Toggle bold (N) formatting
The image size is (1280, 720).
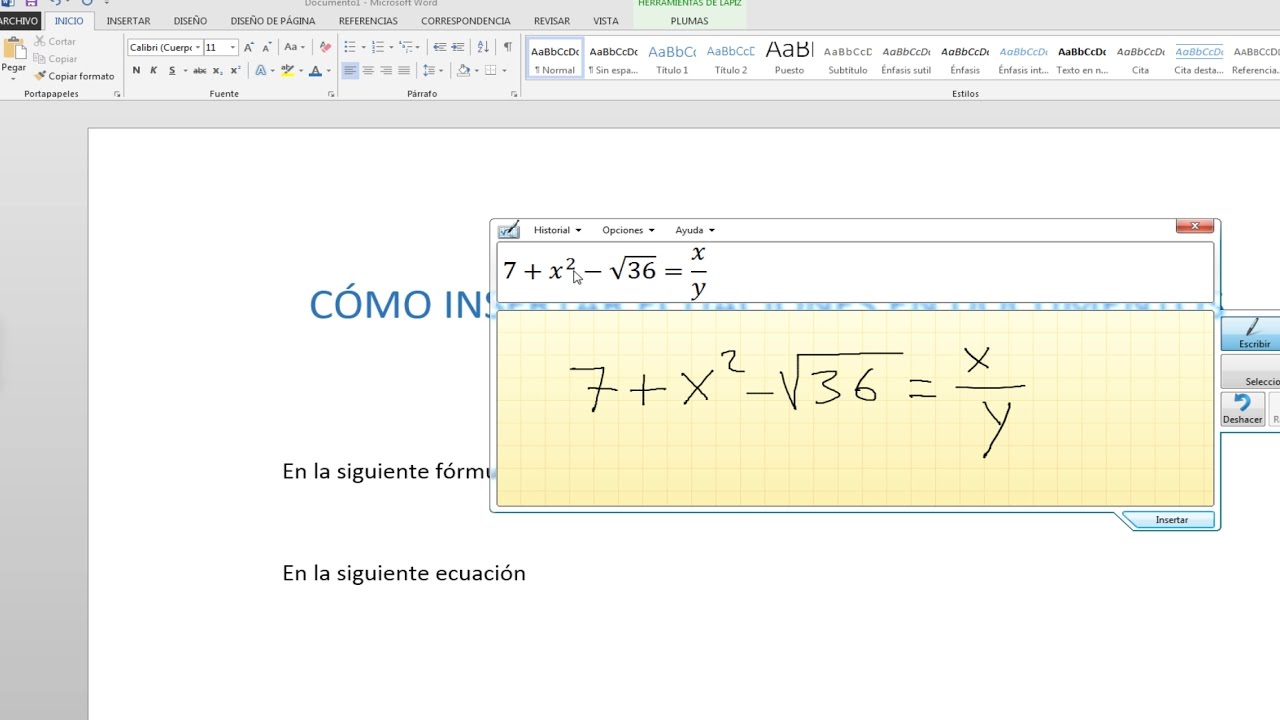136,71
